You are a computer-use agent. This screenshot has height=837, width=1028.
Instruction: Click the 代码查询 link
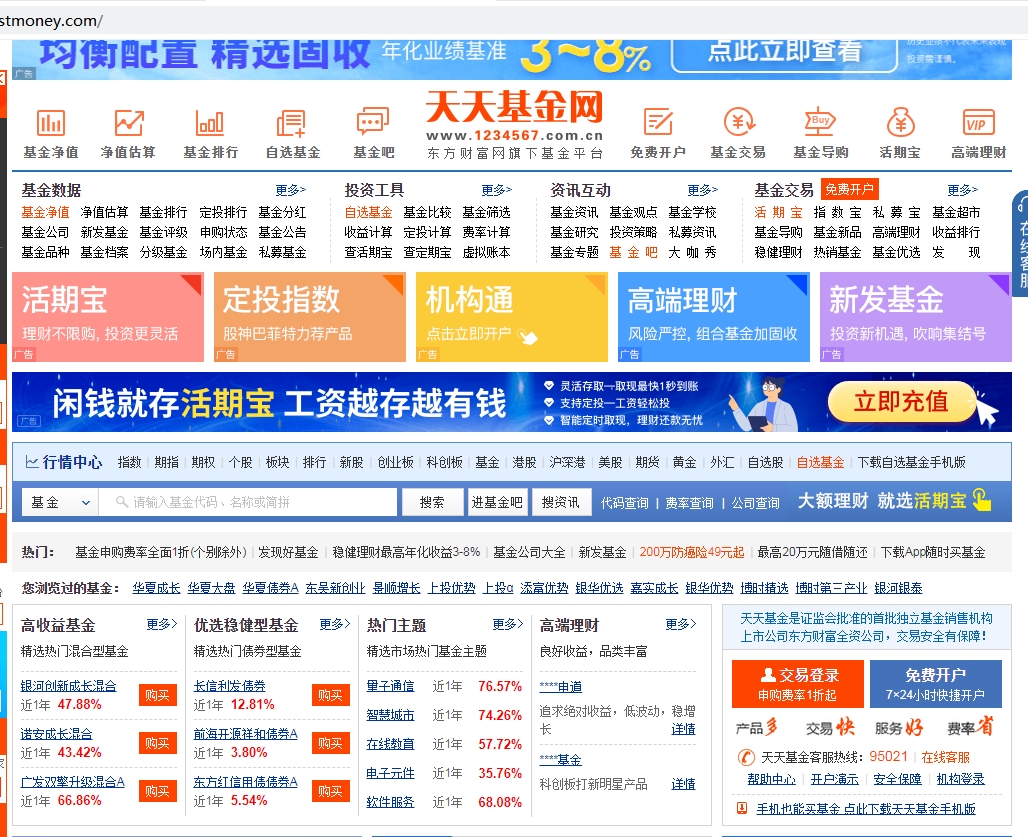click(x=624, y=503)
